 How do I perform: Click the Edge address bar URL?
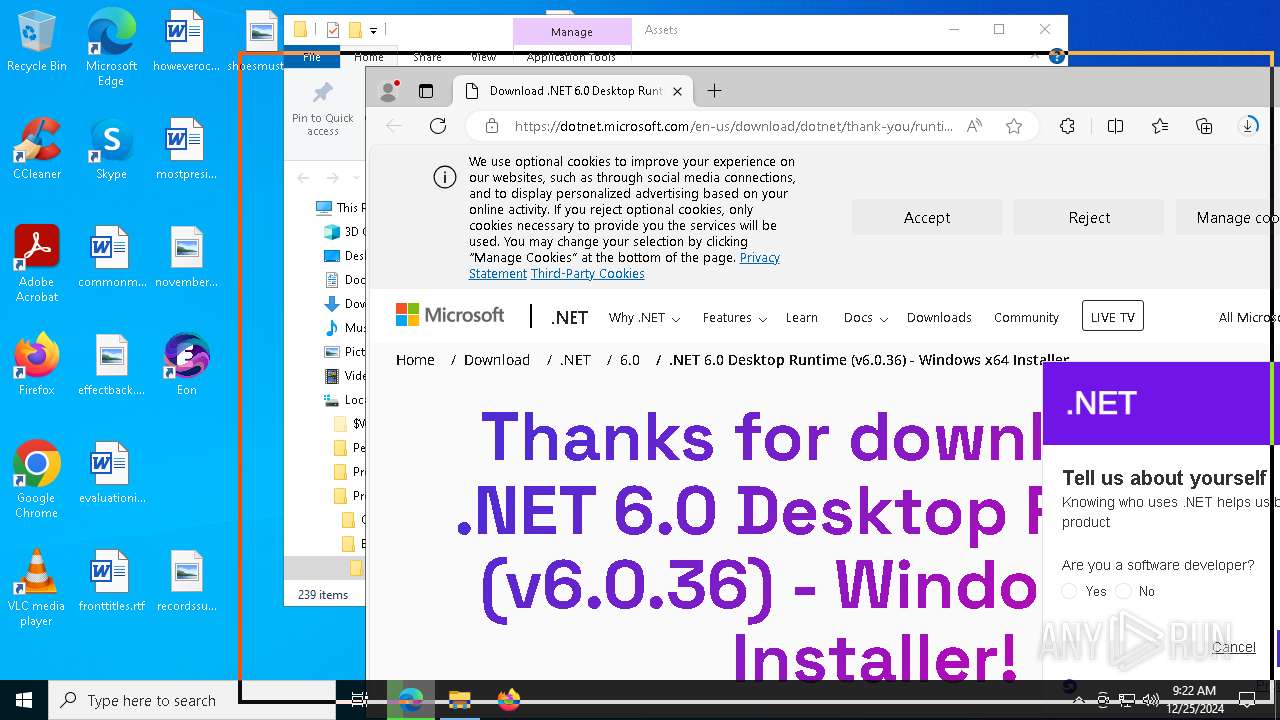click(733, 126)
